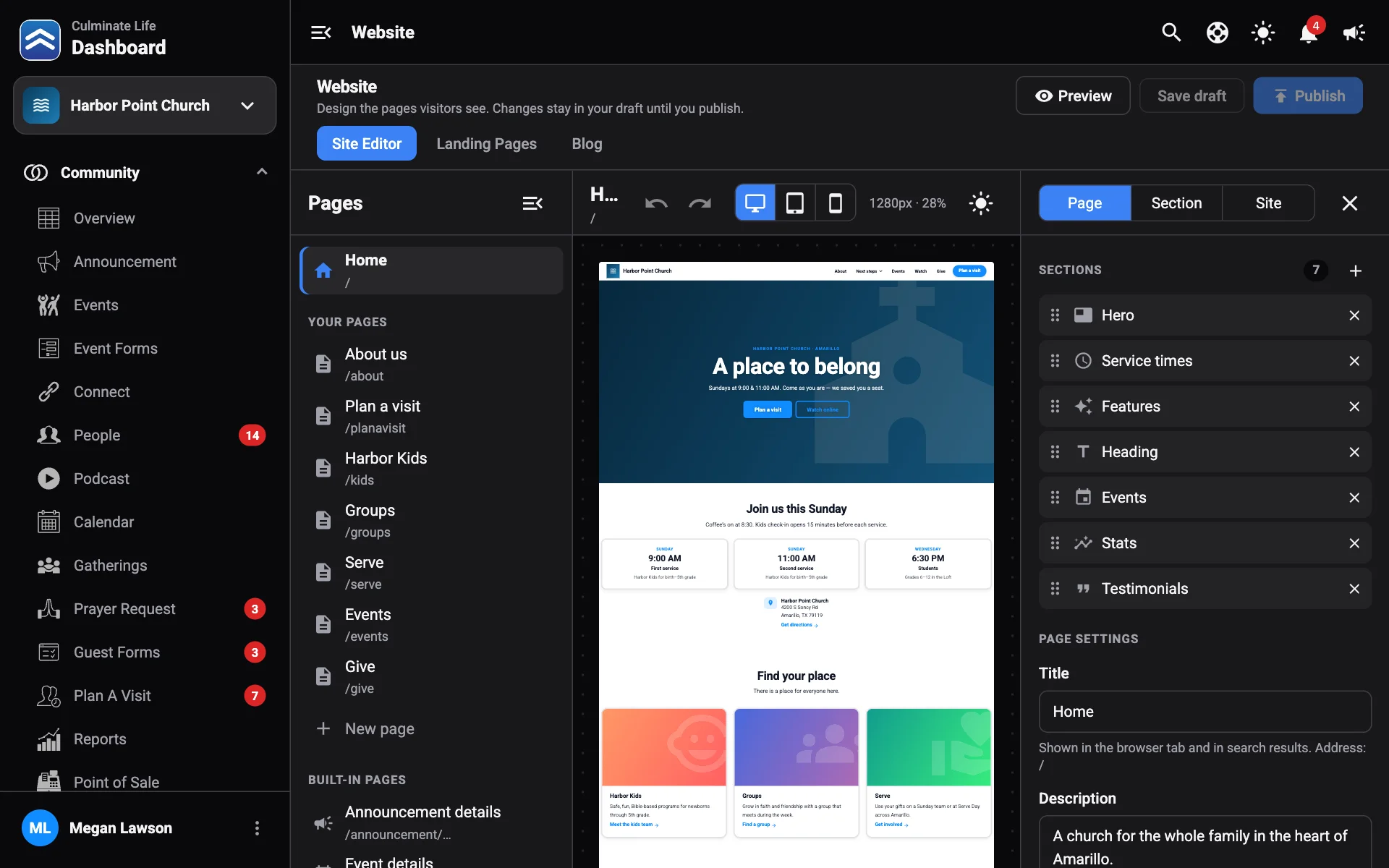Click the Preview button
Viewport: 1389px width, 868px height.
pyautogui.click(x=1073, y=95)
